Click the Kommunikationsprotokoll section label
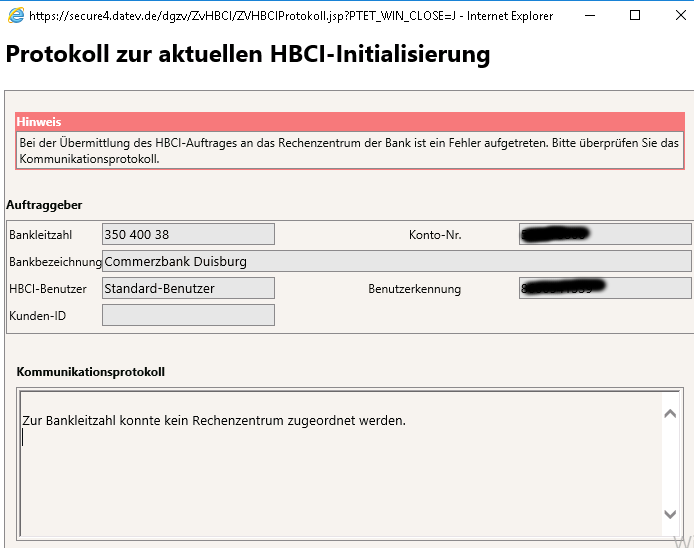This screenshot has height=548, width=694. click(x=91, y=372)
